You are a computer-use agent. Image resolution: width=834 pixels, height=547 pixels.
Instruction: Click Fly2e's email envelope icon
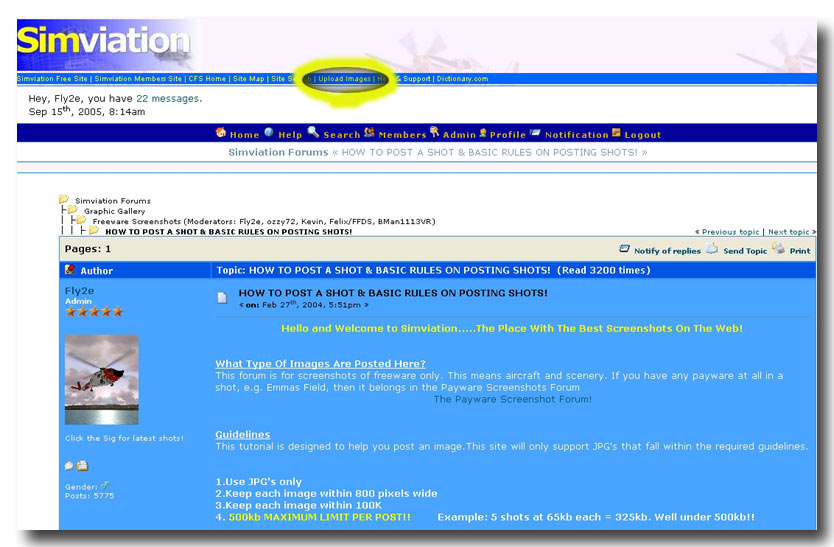(x=82, y=466)
